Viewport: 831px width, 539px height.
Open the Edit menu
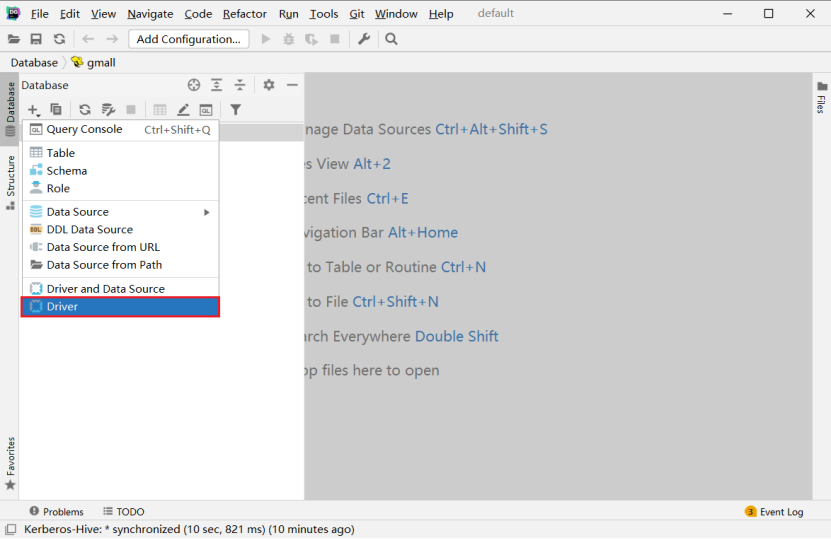[x=69, y=14]
